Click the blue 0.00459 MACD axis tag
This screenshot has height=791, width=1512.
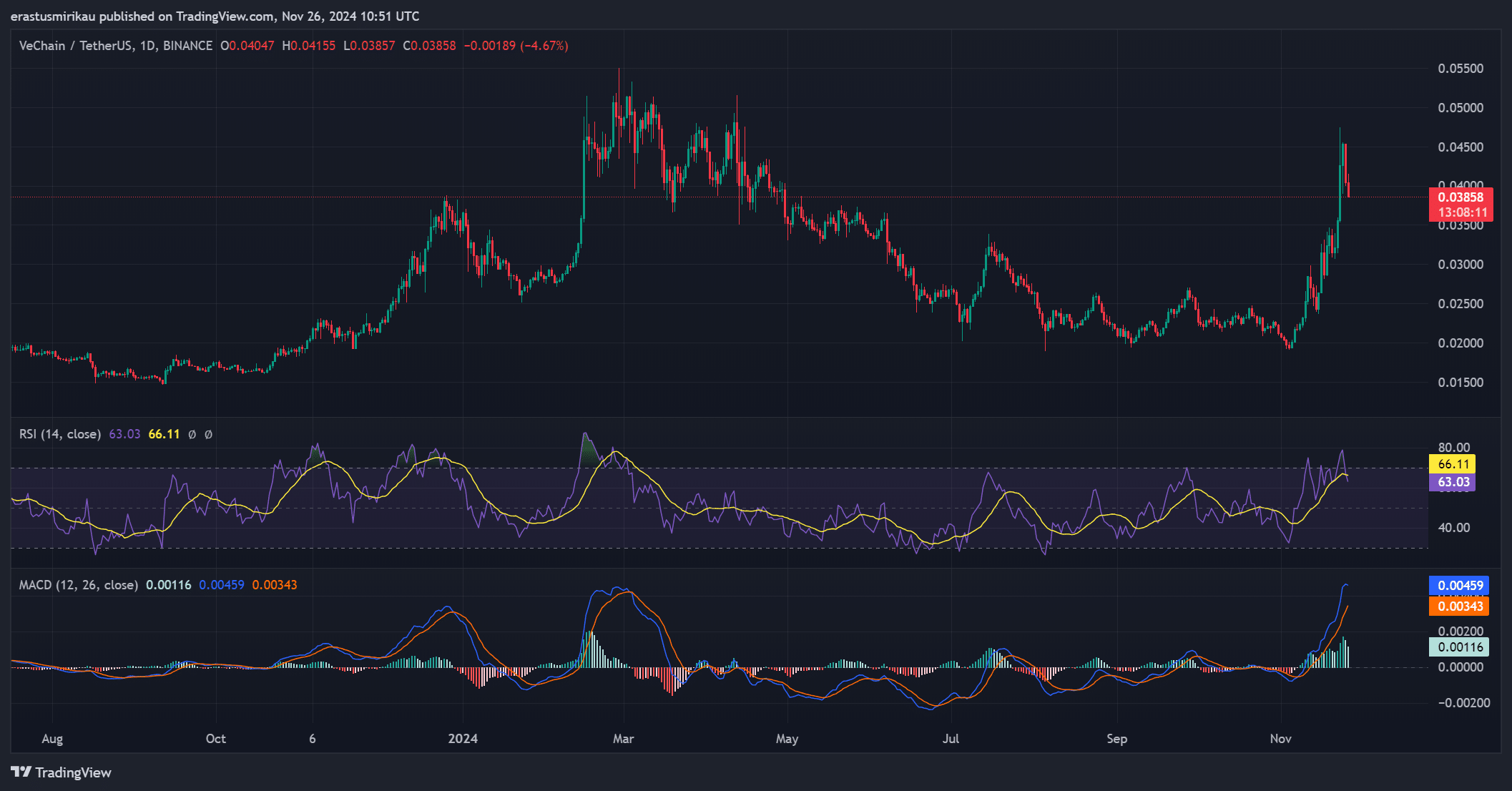pyautogui.click(x=1459, y=586)
